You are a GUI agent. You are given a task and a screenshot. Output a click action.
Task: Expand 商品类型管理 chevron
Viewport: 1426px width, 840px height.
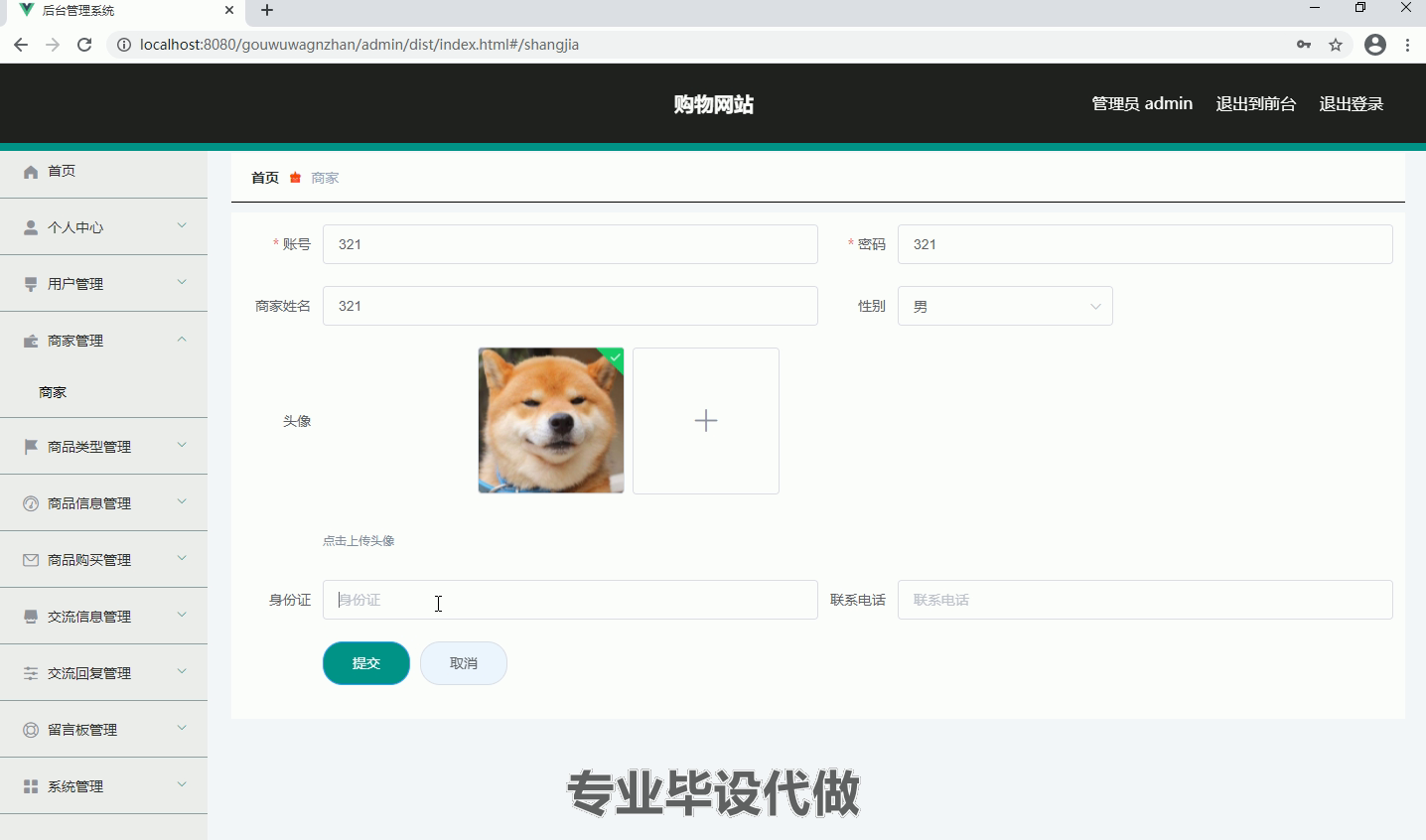coord(182,445)
